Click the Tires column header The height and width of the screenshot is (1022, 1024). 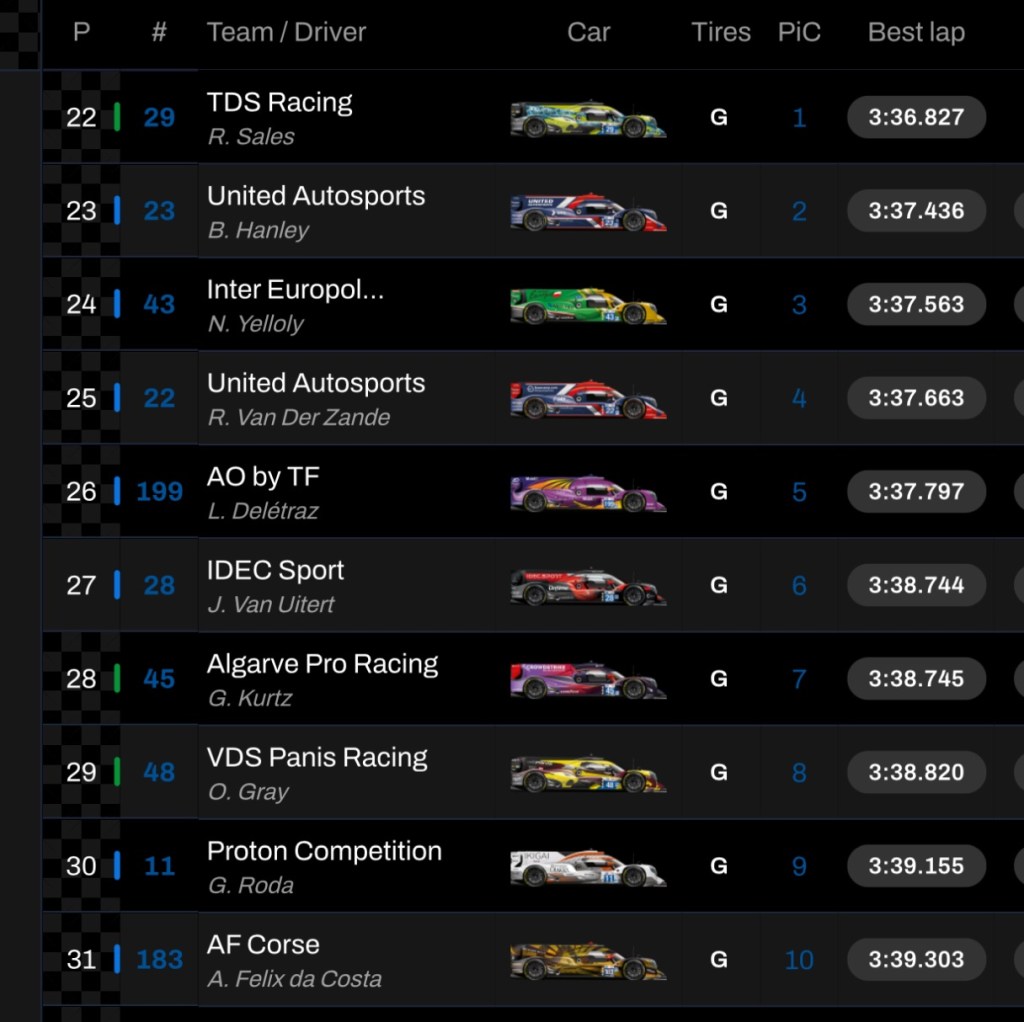coord(721,32)
